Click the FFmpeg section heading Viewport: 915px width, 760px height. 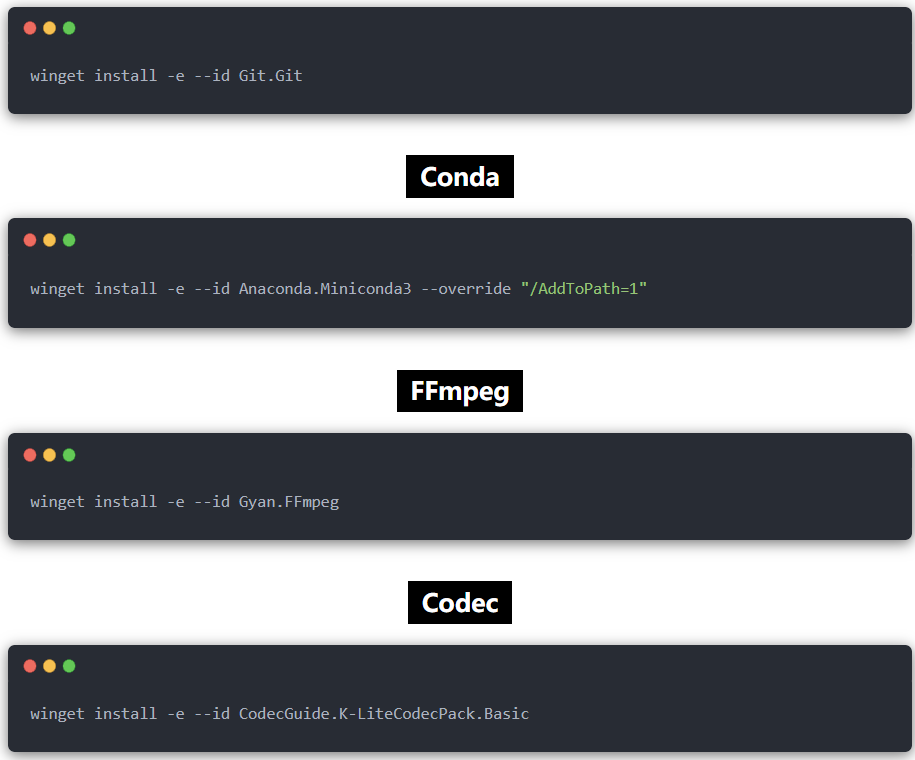coord(459,390)
